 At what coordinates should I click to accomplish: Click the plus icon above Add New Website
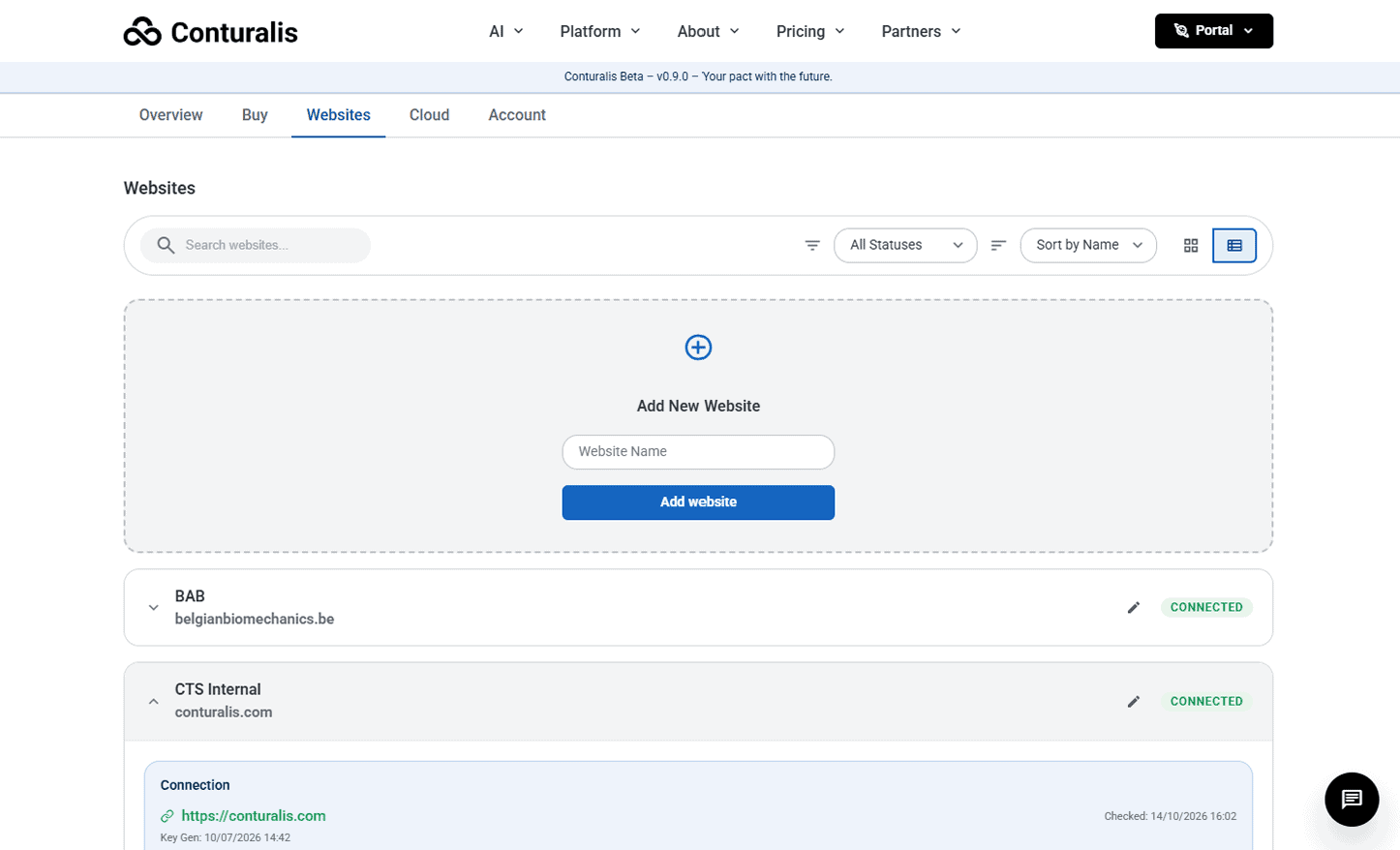(x=698, y=348)
